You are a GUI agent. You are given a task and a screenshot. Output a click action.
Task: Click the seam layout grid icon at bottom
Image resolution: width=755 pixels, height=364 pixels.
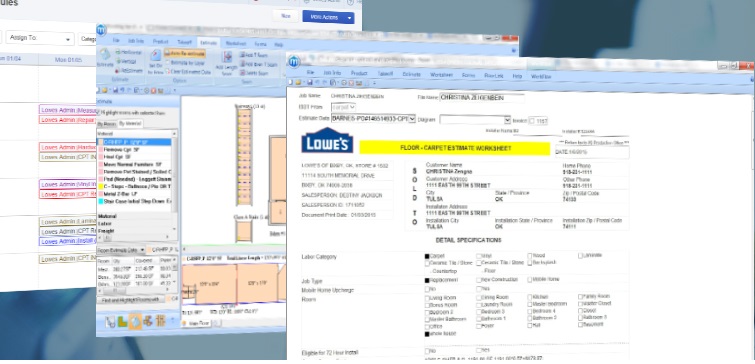(161, 321)
